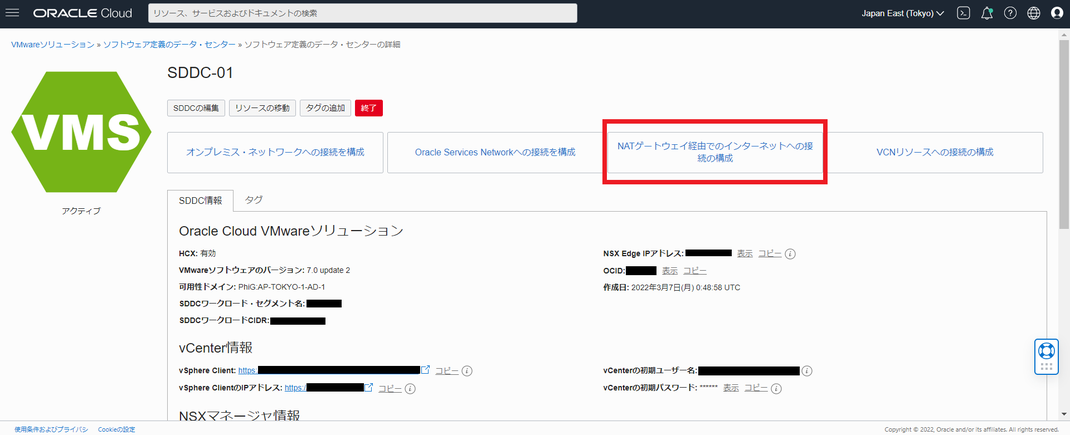
Task: Click コピー next to OCID
Action: 695,270
